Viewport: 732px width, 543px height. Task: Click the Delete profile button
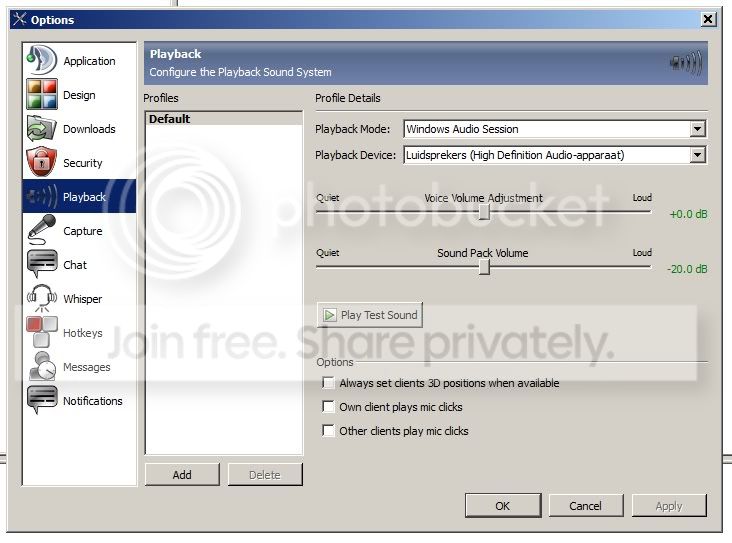265,474
